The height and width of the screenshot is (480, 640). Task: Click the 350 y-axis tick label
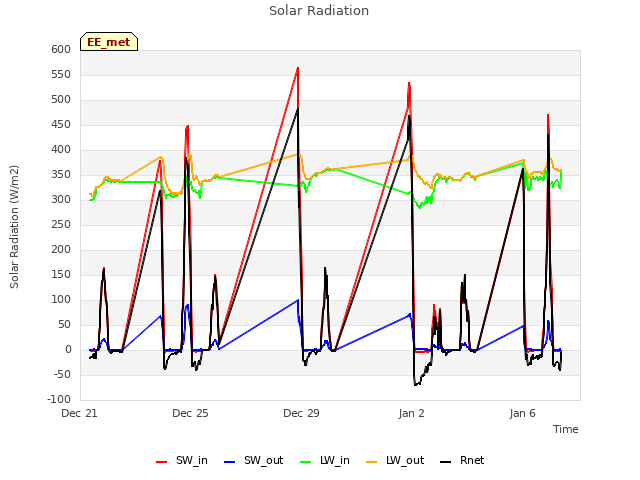tap(61, 175)
